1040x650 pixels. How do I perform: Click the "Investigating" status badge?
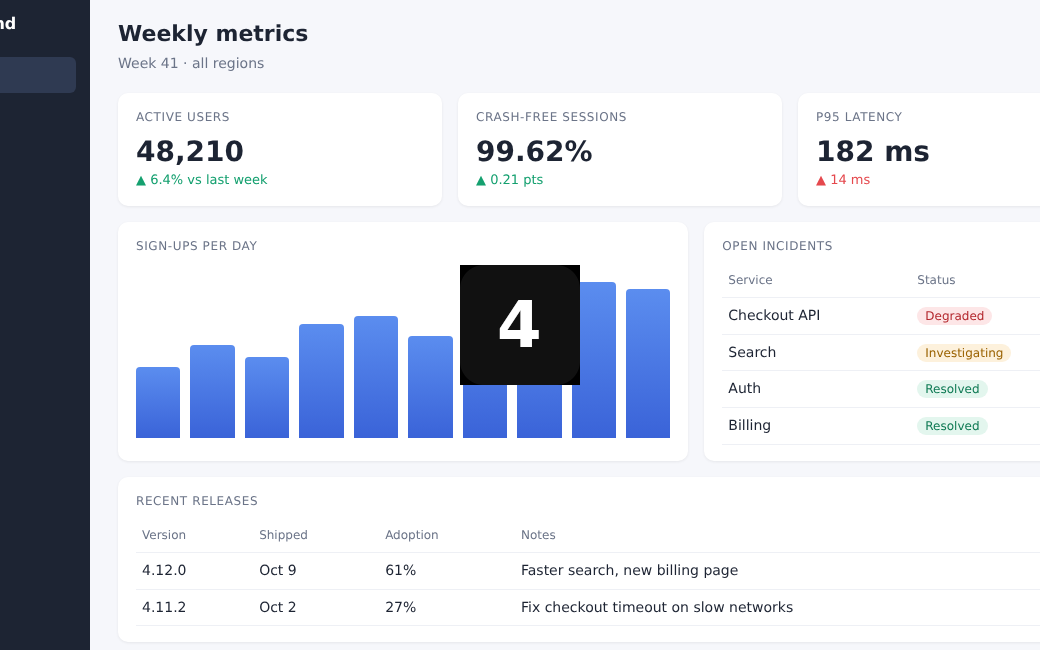pyautogui.click(x=964, y=353)
